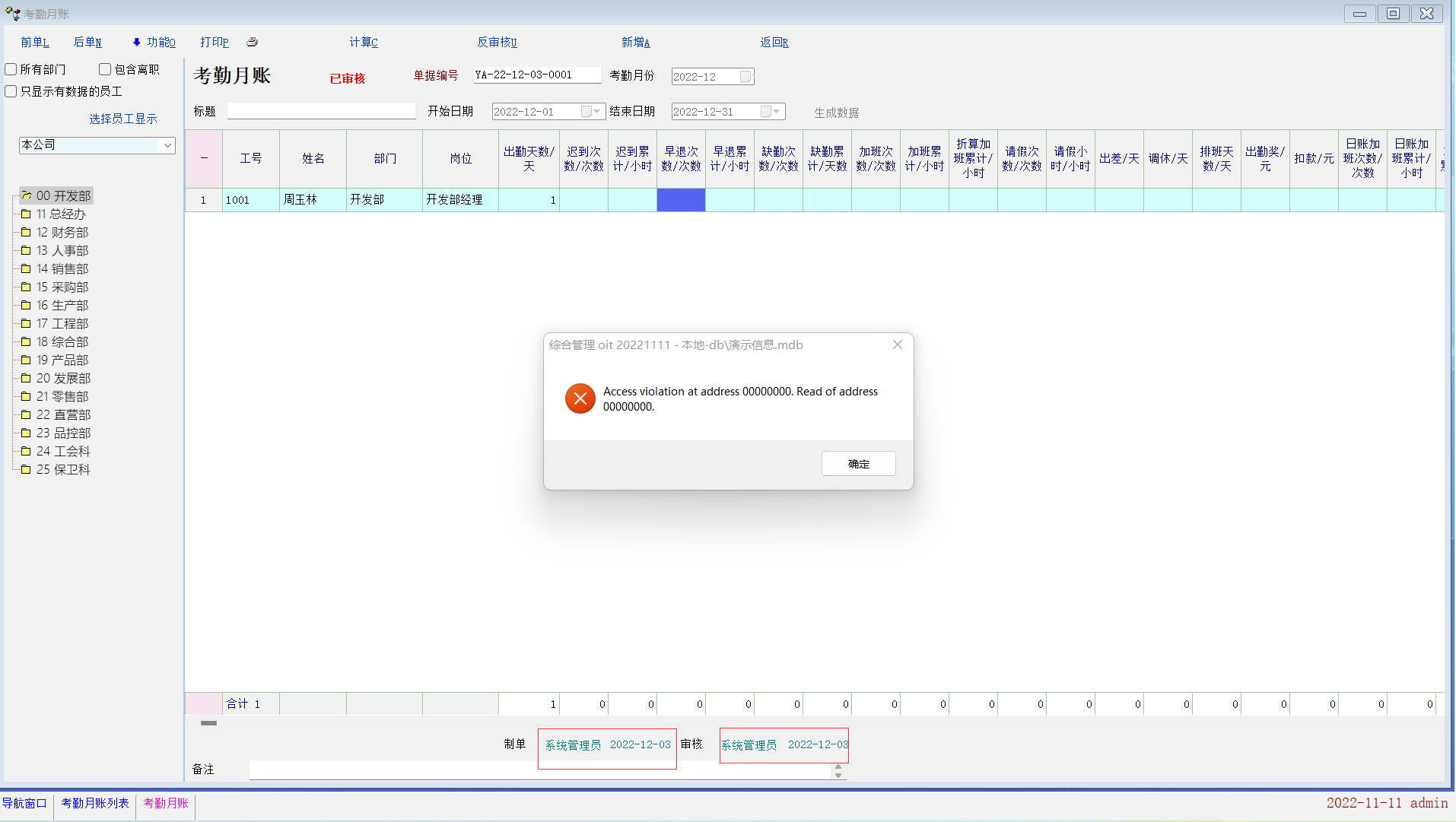This screenshot has height=822, width=1456.
Task: Open the 考勤月份 calendar picker icon
Action: 745,76
